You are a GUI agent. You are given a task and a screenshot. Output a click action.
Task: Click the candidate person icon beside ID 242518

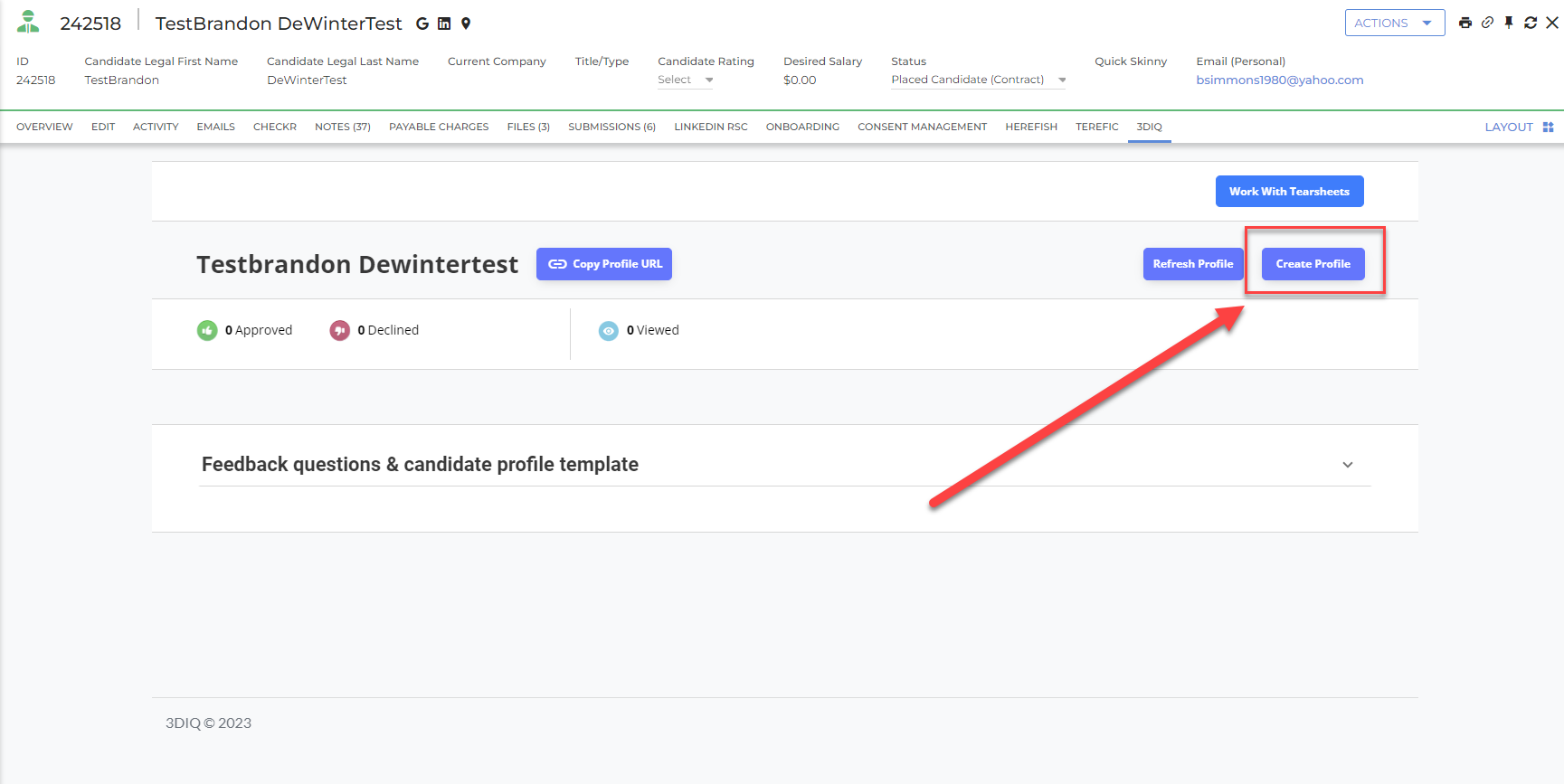28,22
